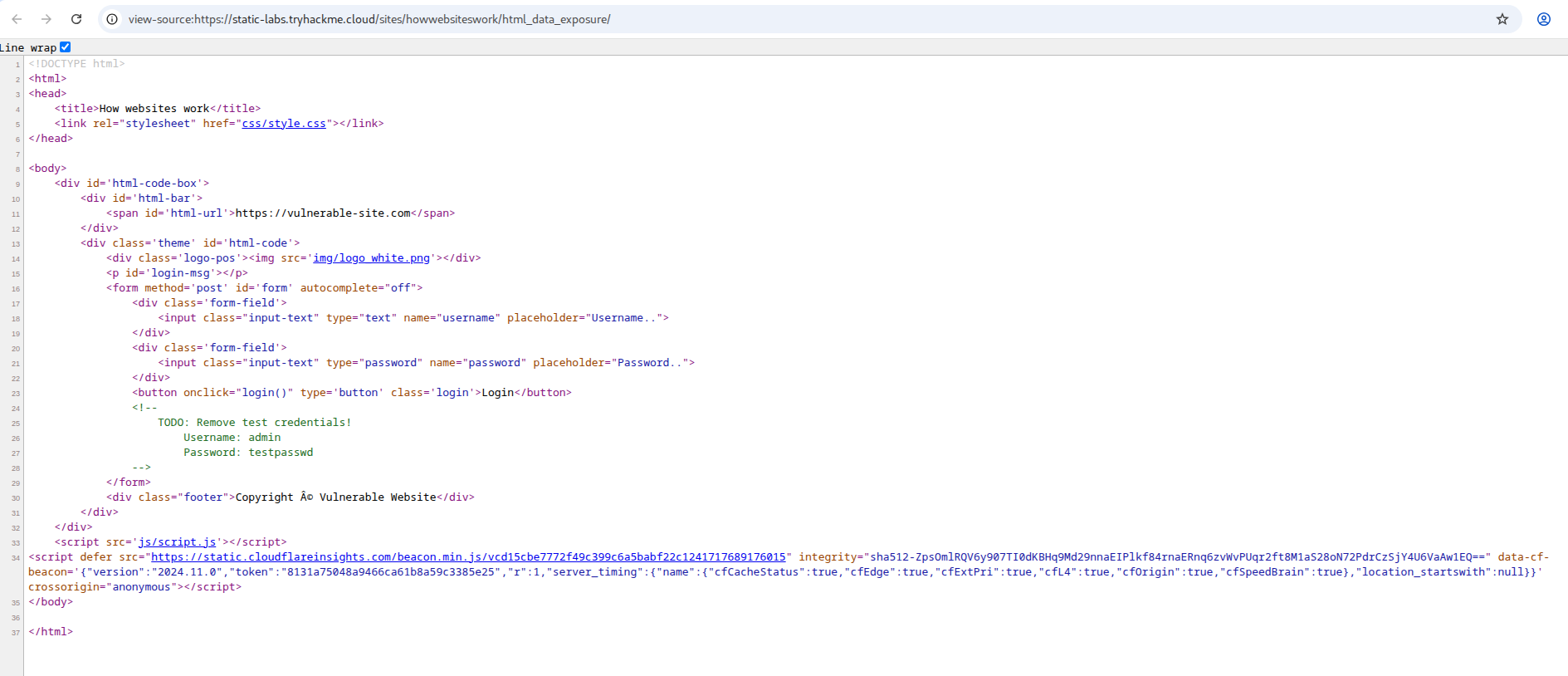Open the browser profile icon
This screenshot has width=1568, height=676.
coord(1543,19)
